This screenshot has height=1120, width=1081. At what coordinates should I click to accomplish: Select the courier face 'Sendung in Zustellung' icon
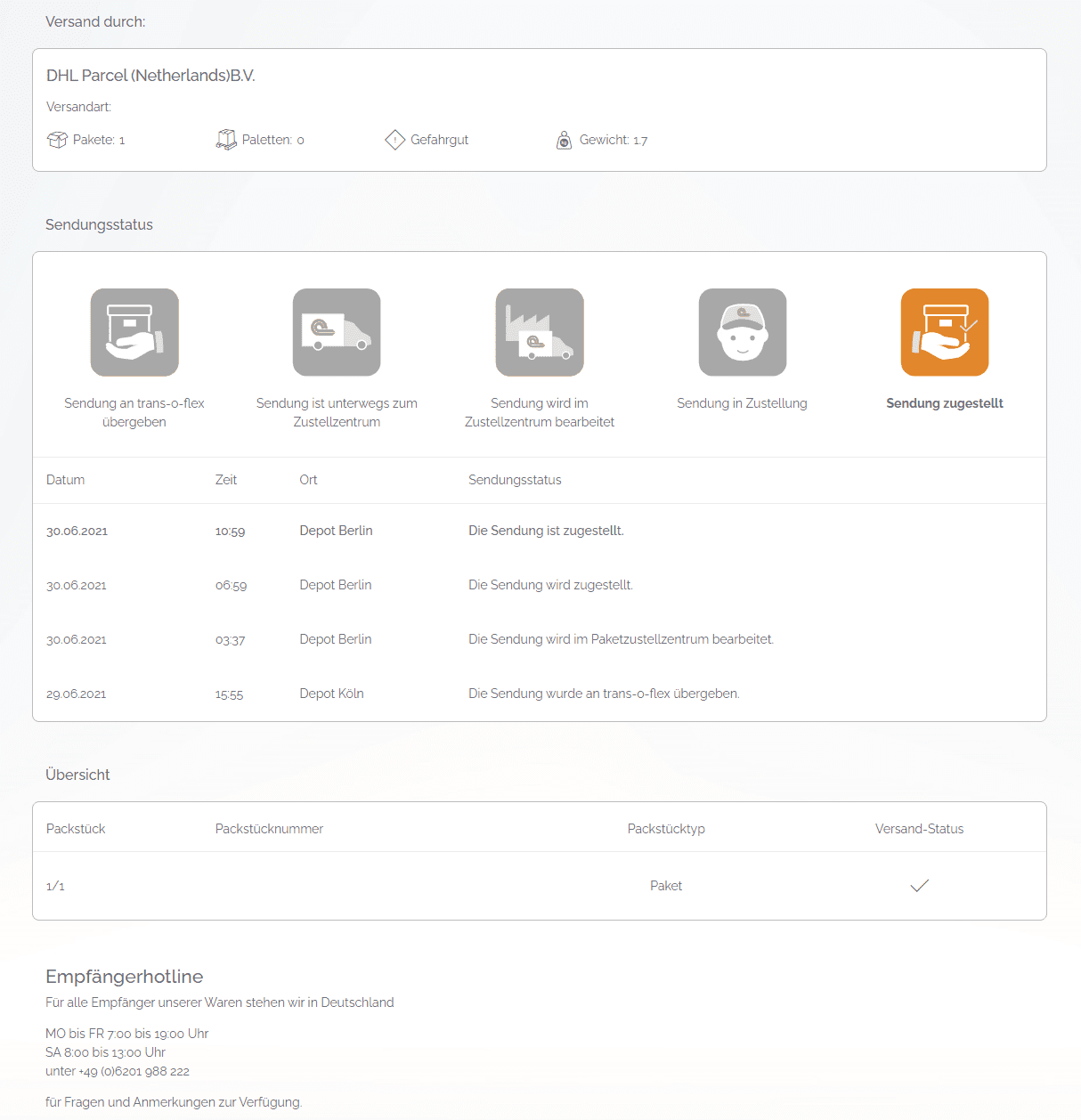click(743, 332)
